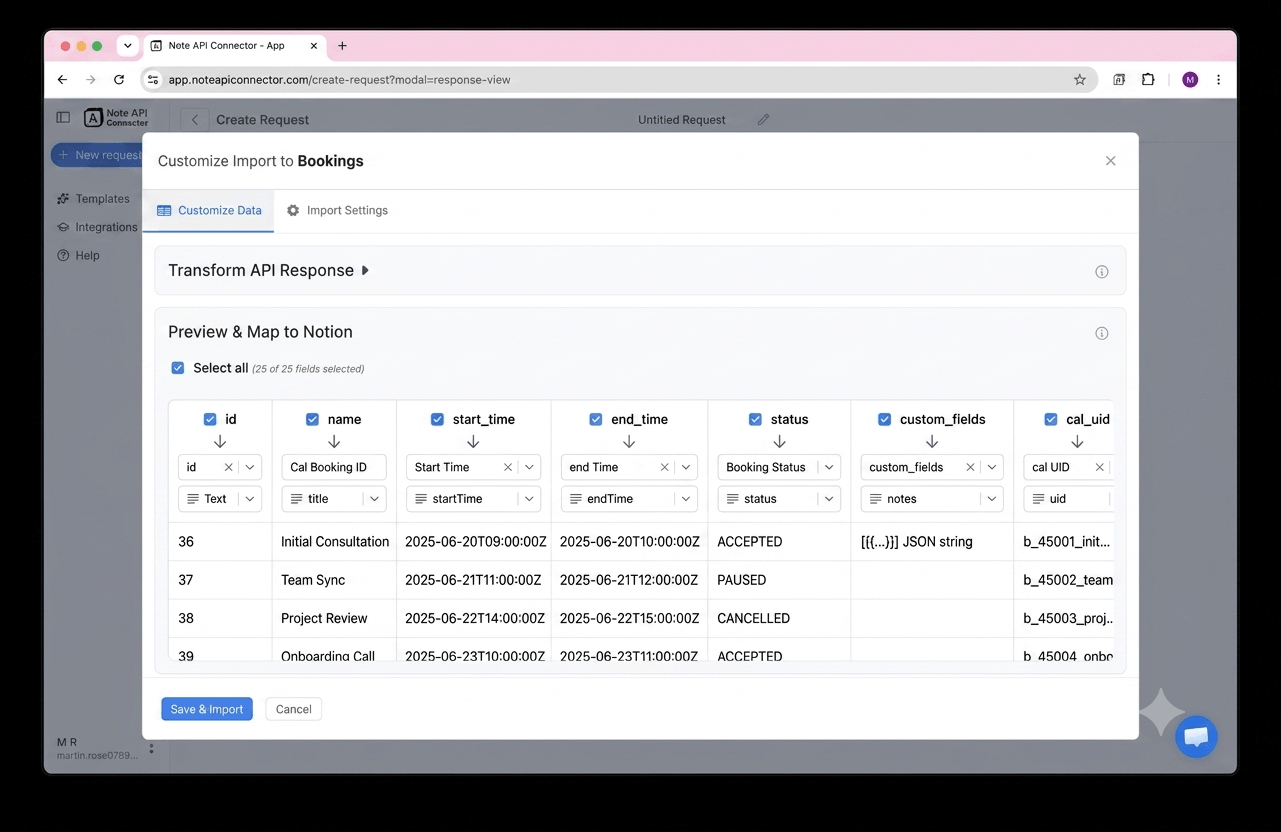Open the browser extensions puzzle icon
The image size is (1281, 832).
[x=1148, y=80]
